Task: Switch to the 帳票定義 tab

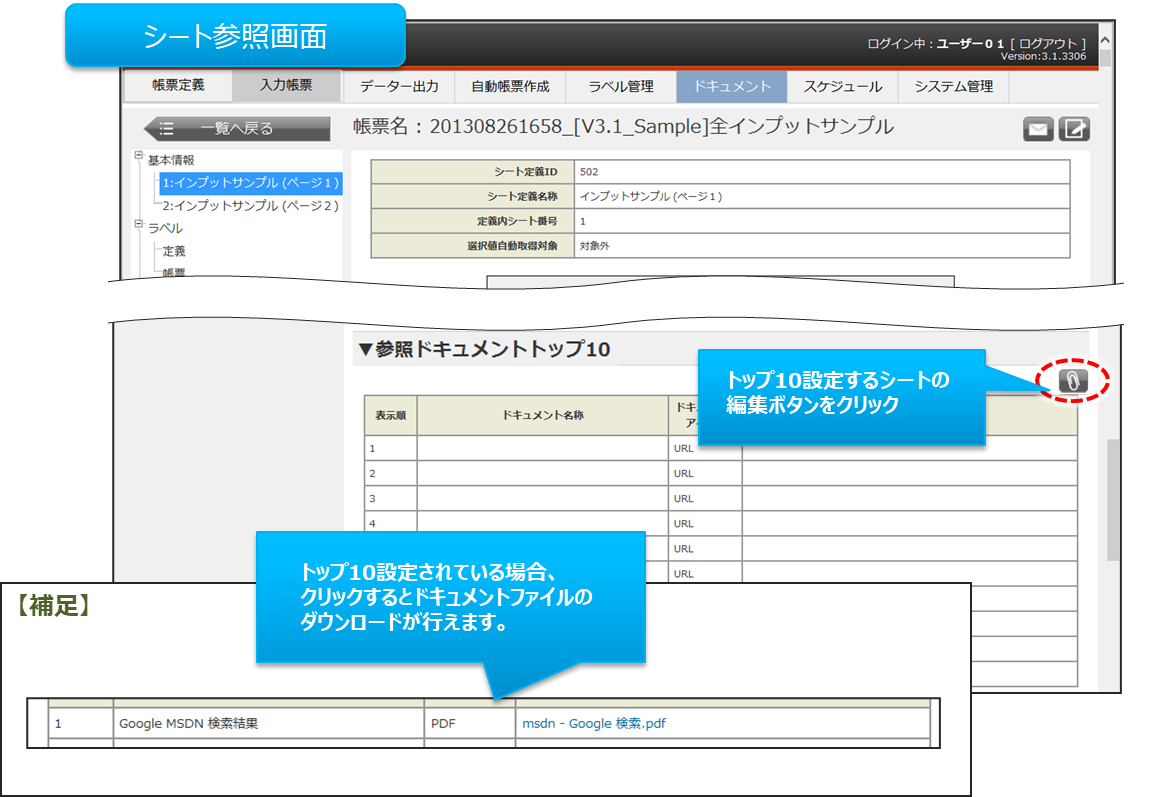Action: point(178,86)
